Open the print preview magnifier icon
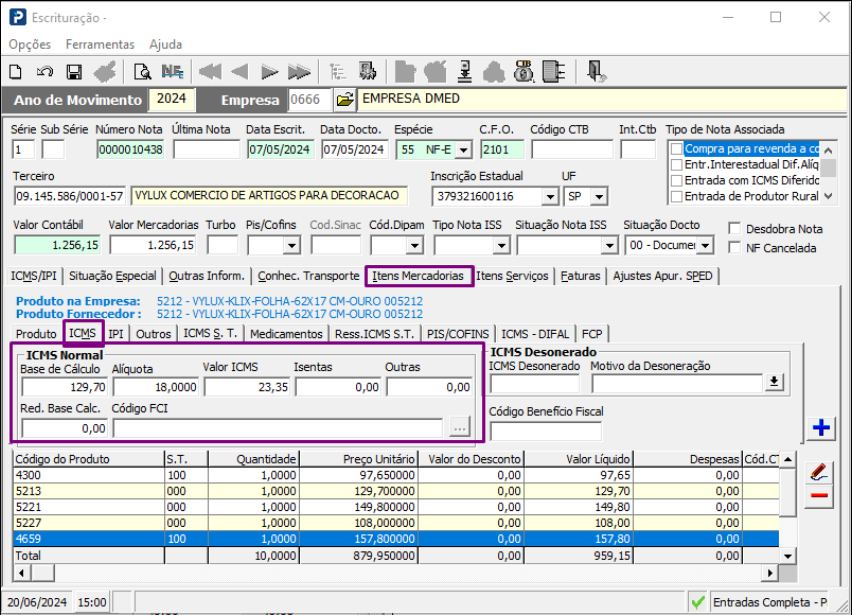Image resolution: width=852 pixels, height=615 pixels. click(x=142, y=71)
